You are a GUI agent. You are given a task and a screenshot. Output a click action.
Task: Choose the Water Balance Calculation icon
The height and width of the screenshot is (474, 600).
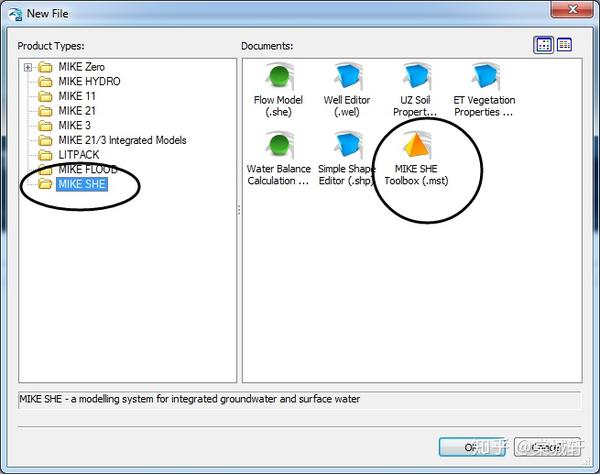pyautogui.click(x=279, y=158)
